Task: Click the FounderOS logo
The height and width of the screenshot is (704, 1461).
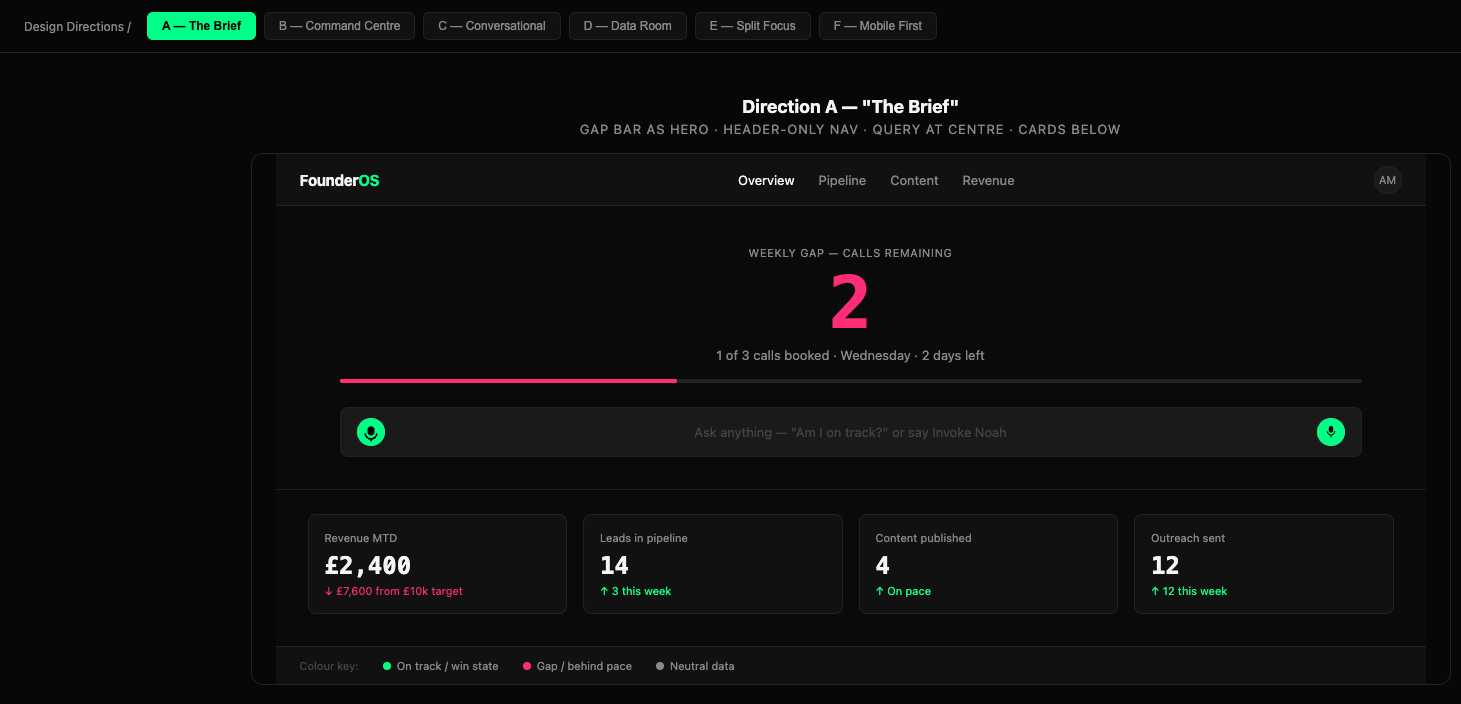Action: pyautogui.click(x=339, y=181)
